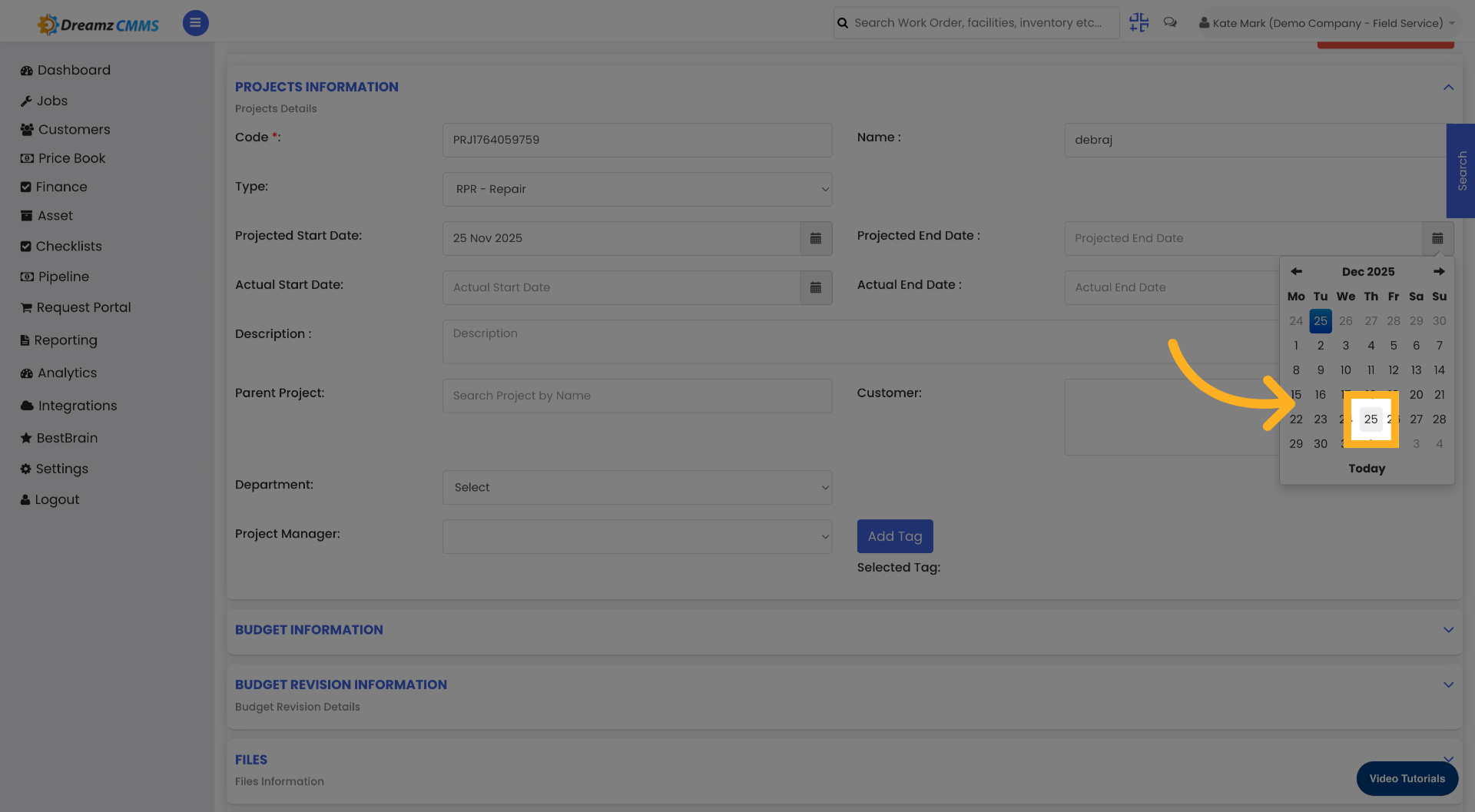Image resolution: width=1475 pixels, height=812 pixels.
Task: Expand the Budget Information section
Action: (1448, 630)
